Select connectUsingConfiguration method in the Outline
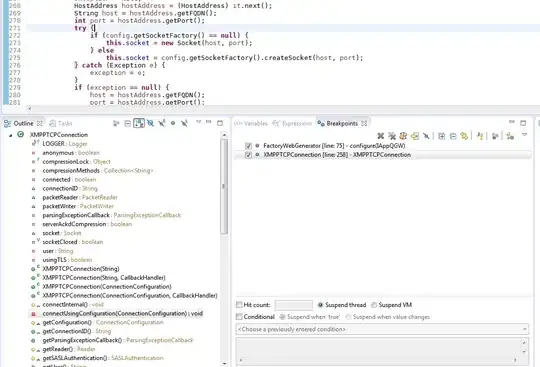The image size is (540, 367). point(123,314)
